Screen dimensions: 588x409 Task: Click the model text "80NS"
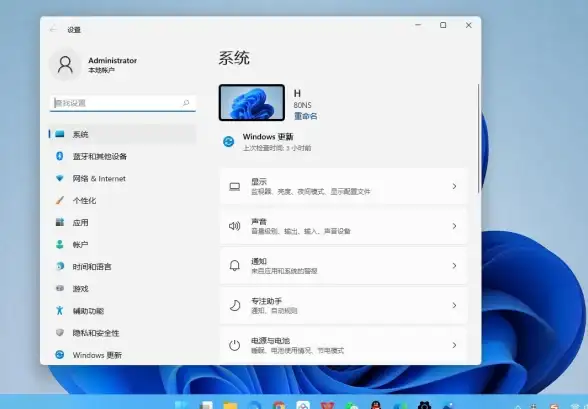tap(302, 105)
